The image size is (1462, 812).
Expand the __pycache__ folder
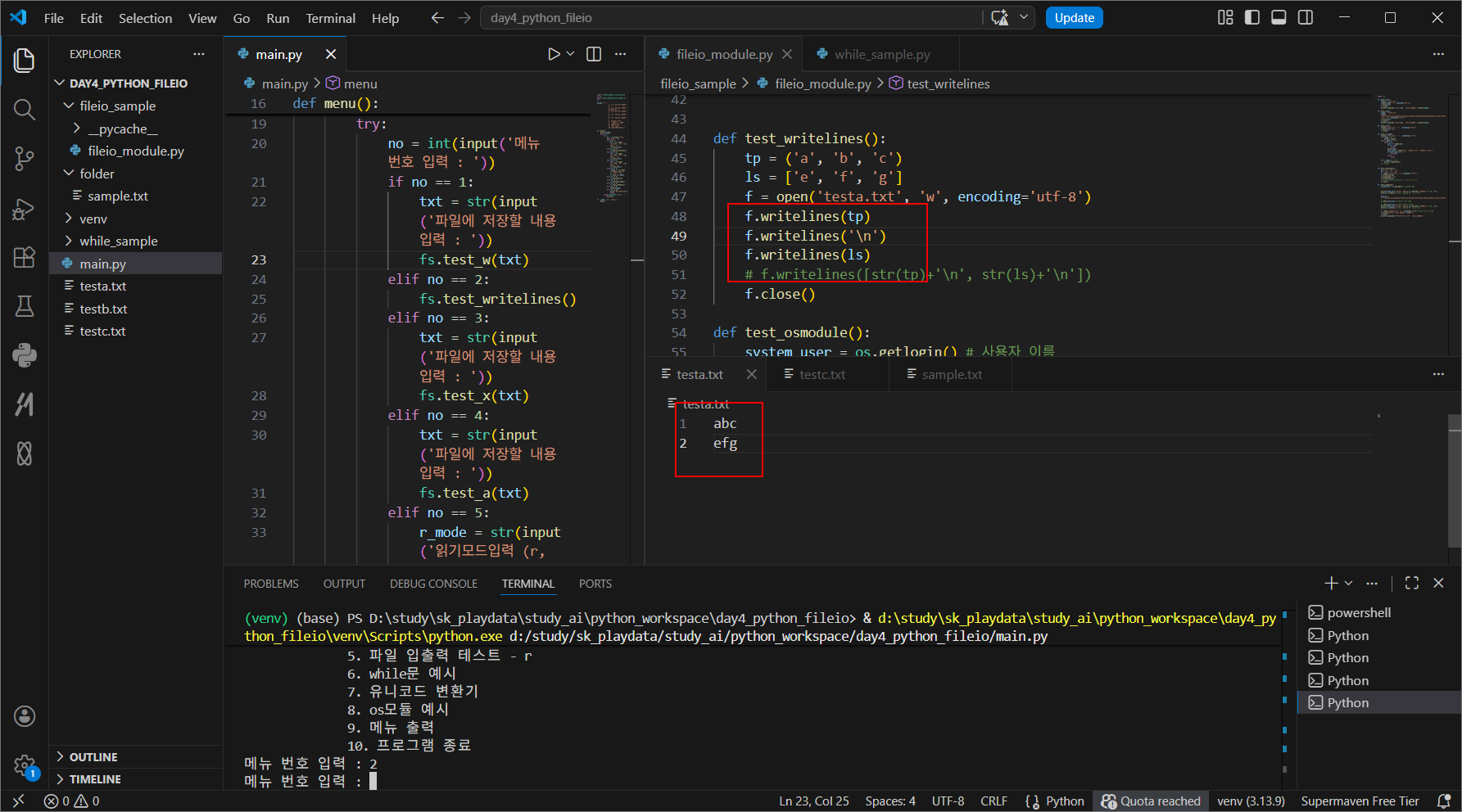136,129
